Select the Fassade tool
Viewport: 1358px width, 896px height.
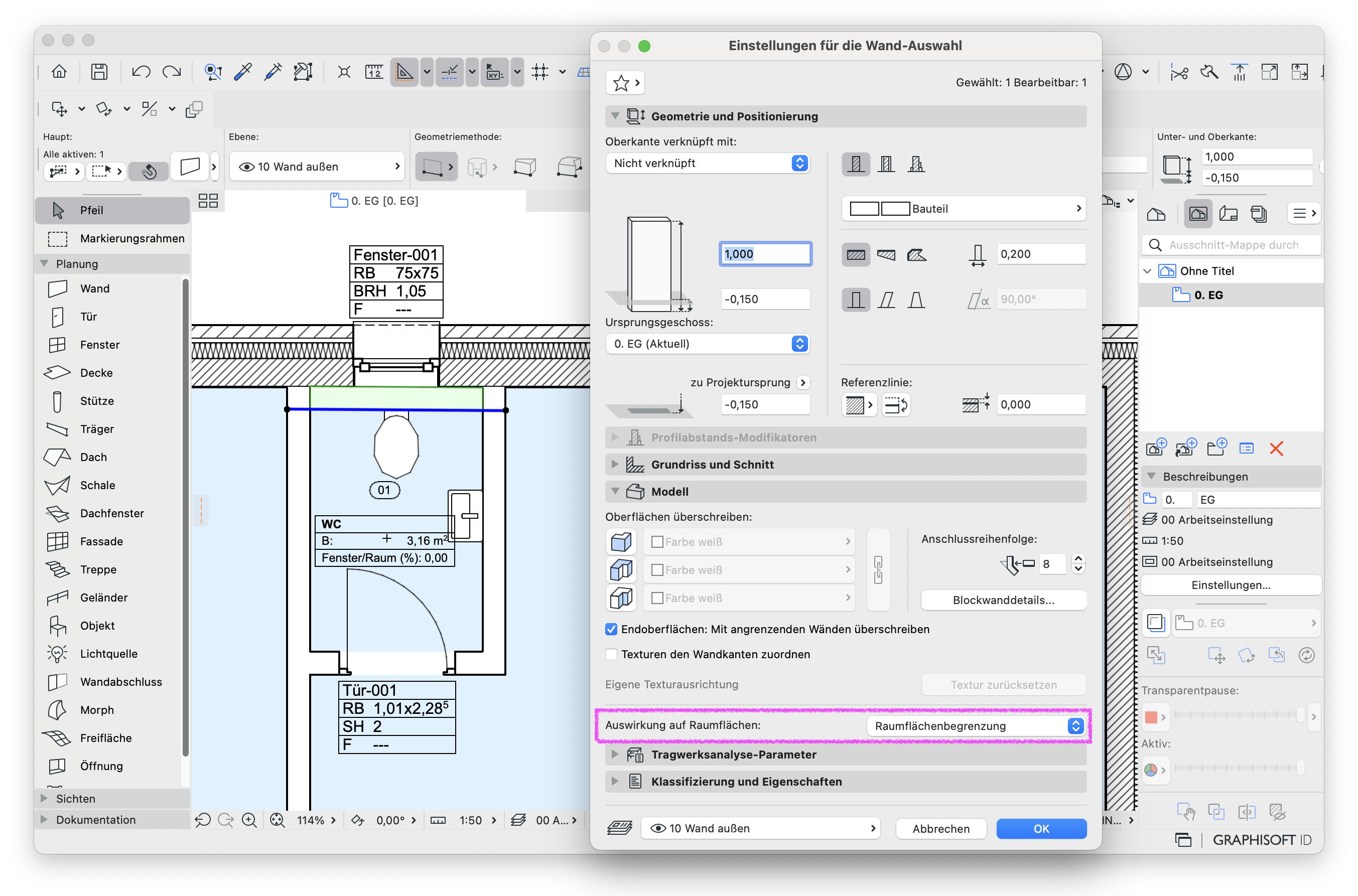(x=111, y=541)
